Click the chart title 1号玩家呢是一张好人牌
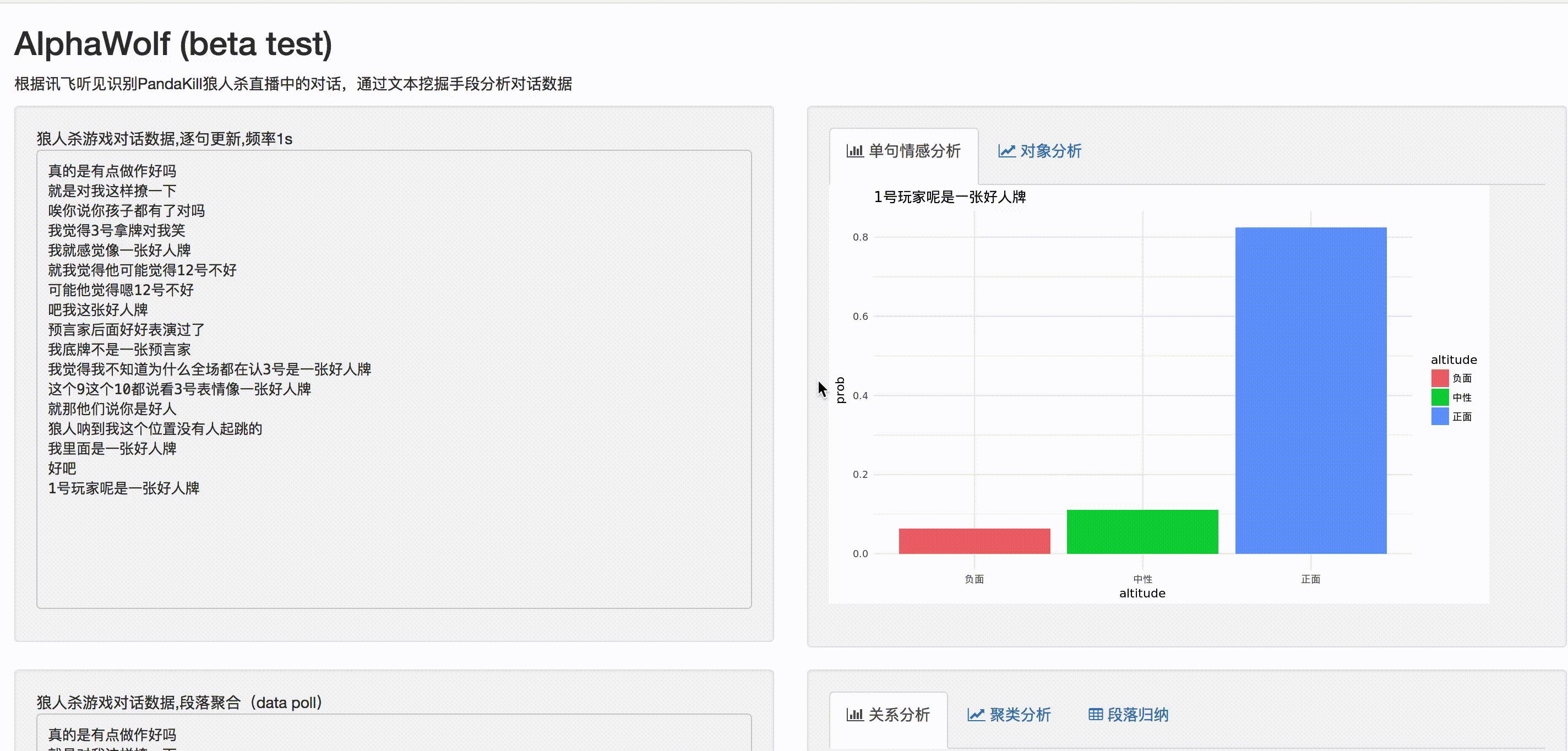 coord(950,197)
